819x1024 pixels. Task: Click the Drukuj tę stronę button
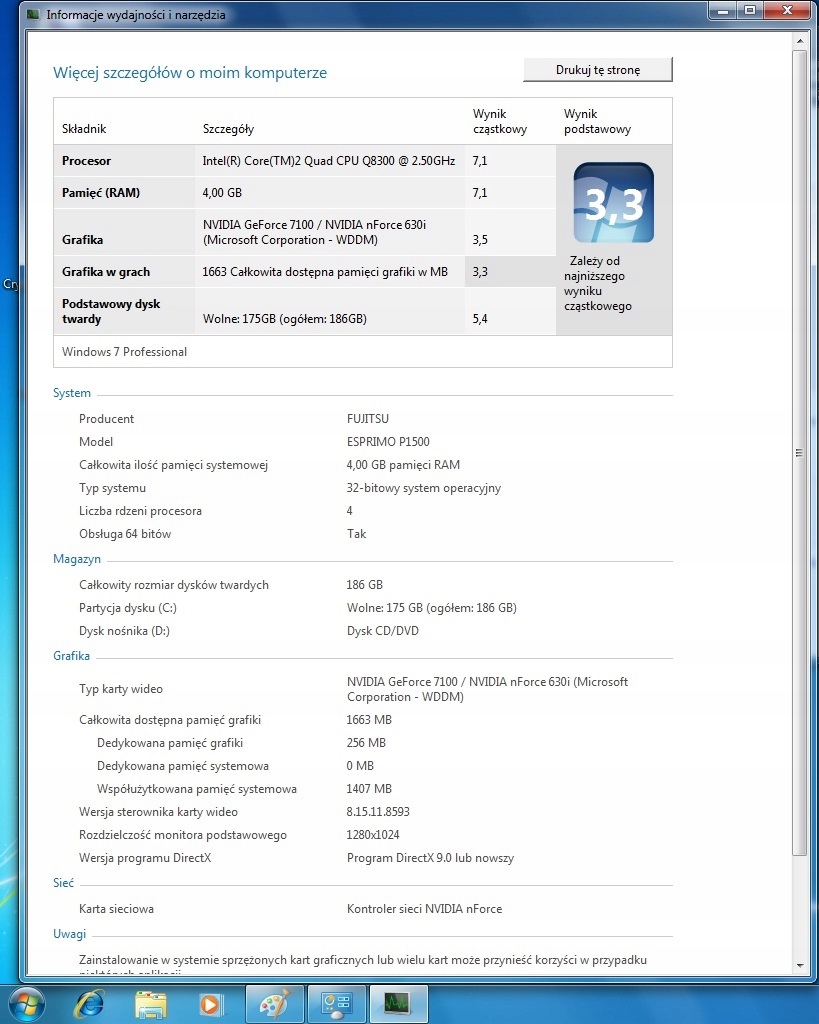pos(598,70)
